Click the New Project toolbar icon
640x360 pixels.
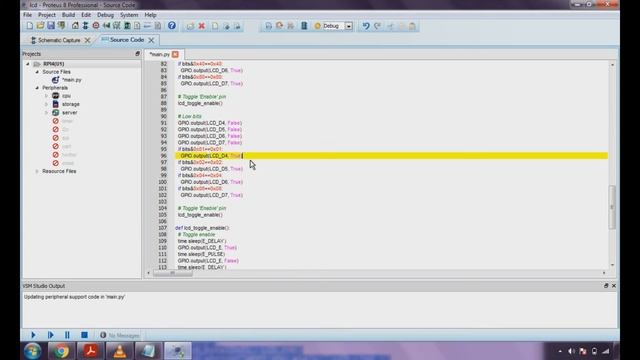click(29, 26)
